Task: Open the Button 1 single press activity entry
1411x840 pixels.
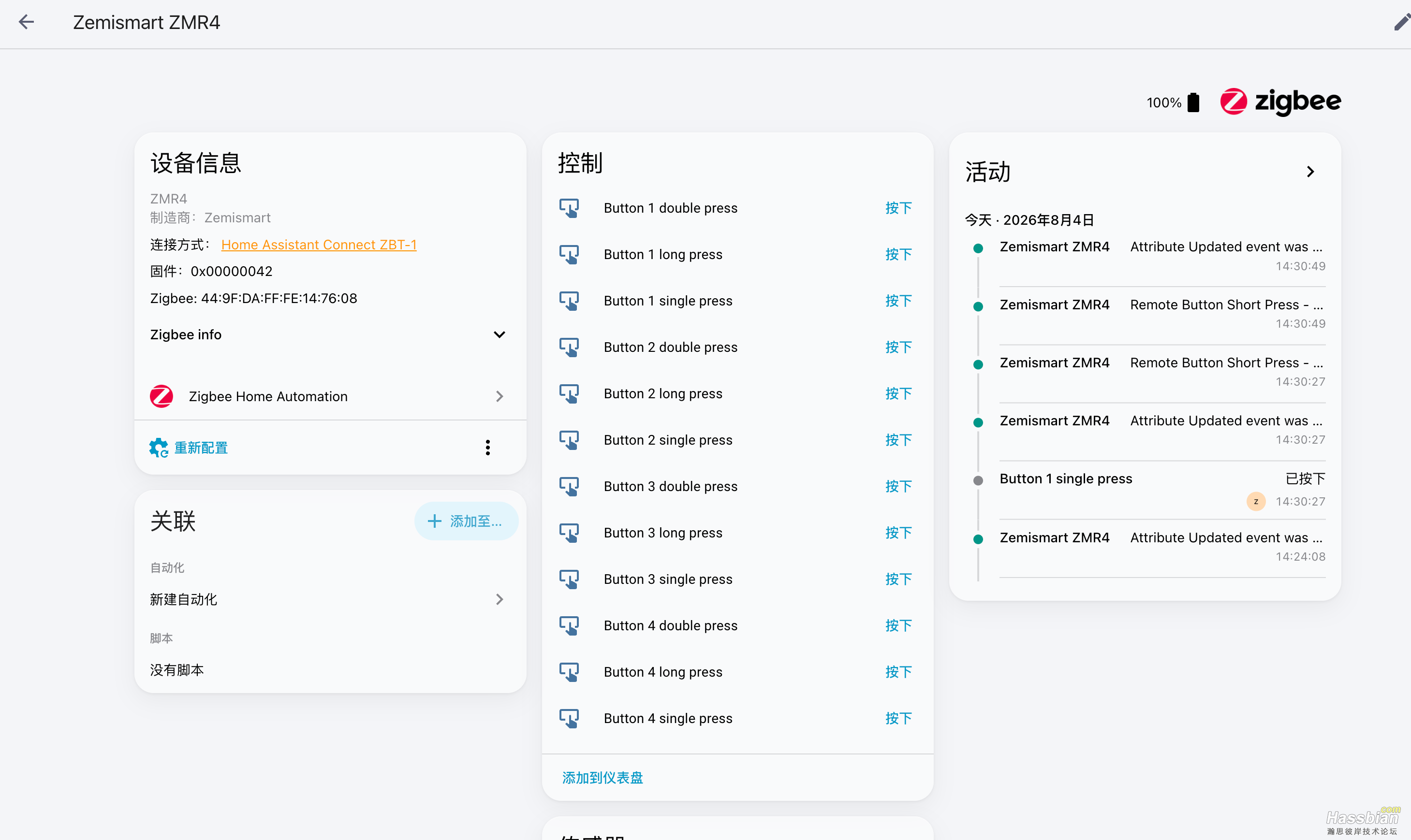Action: click(1162, 489)
